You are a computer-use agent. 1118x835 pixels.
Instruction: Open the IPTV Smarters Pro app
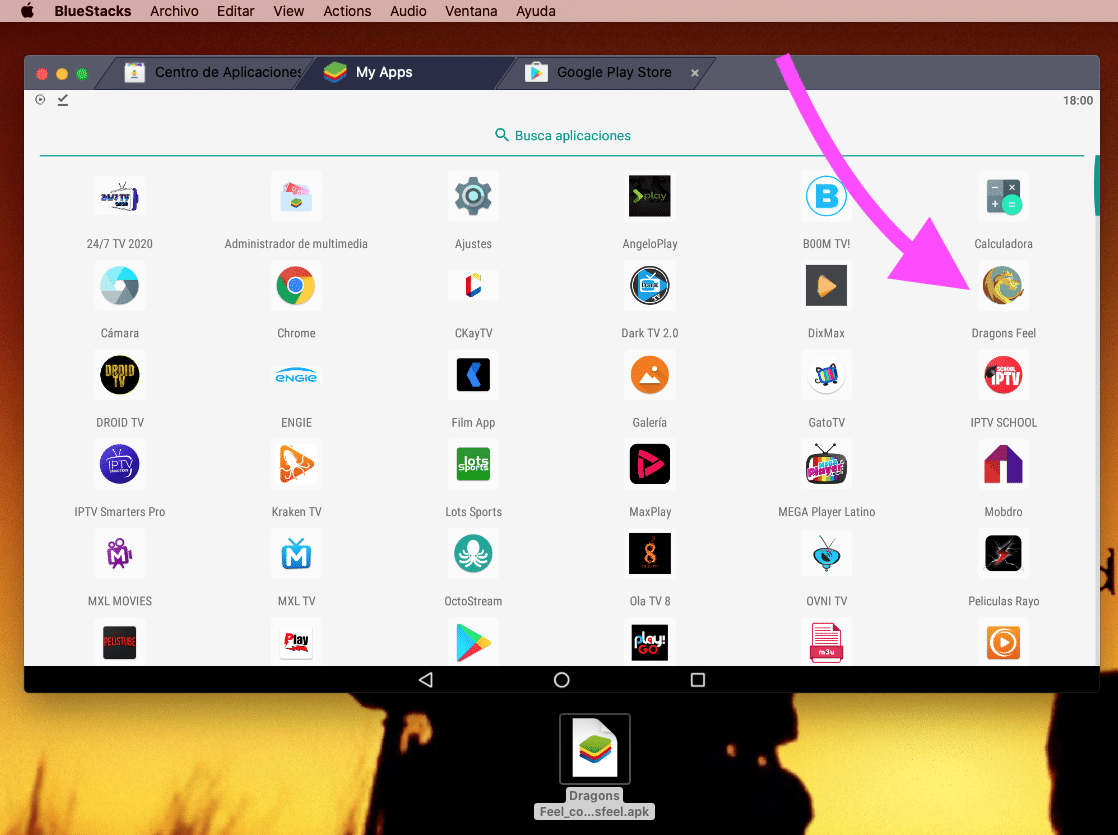pyautogui.click(x=119, y=465)
